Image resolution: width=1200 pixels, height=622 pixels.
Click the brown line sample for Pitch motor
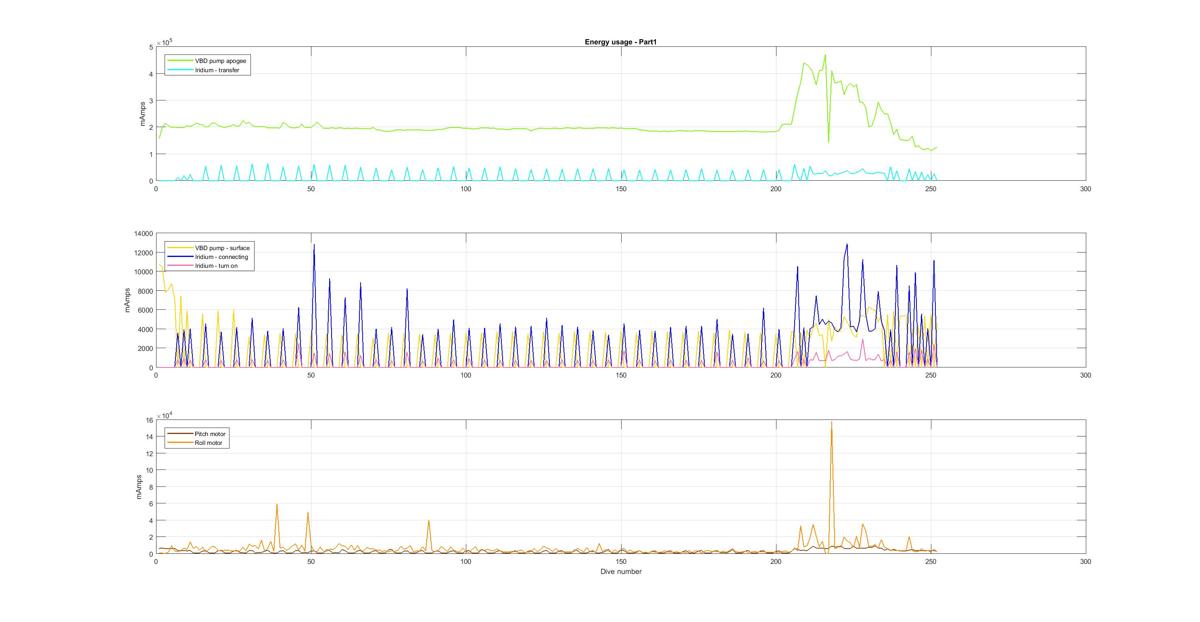[x=180, y=433]
